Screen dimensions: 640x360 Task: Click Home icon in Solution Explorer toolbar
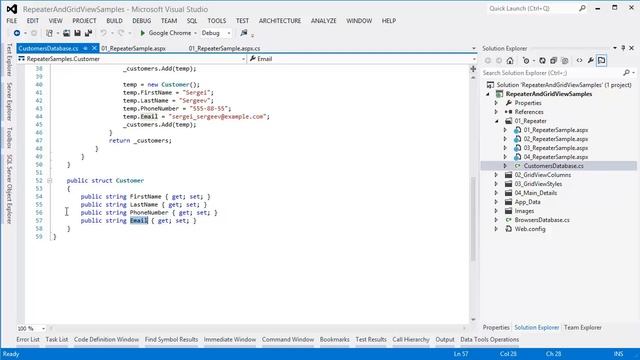(510, 60)
